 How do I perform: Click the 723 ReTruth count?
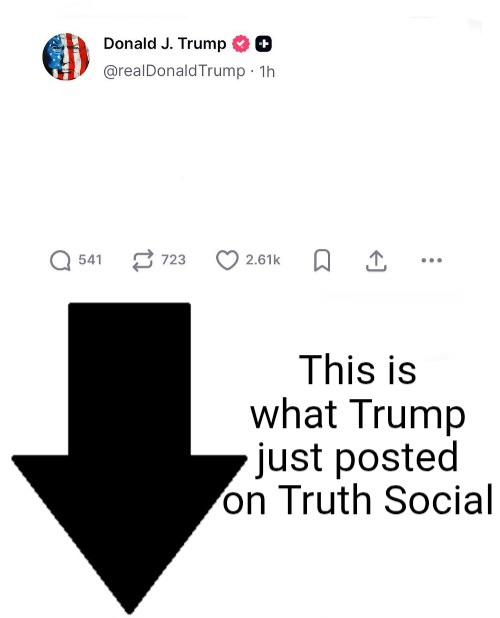[x=173, y=260]
